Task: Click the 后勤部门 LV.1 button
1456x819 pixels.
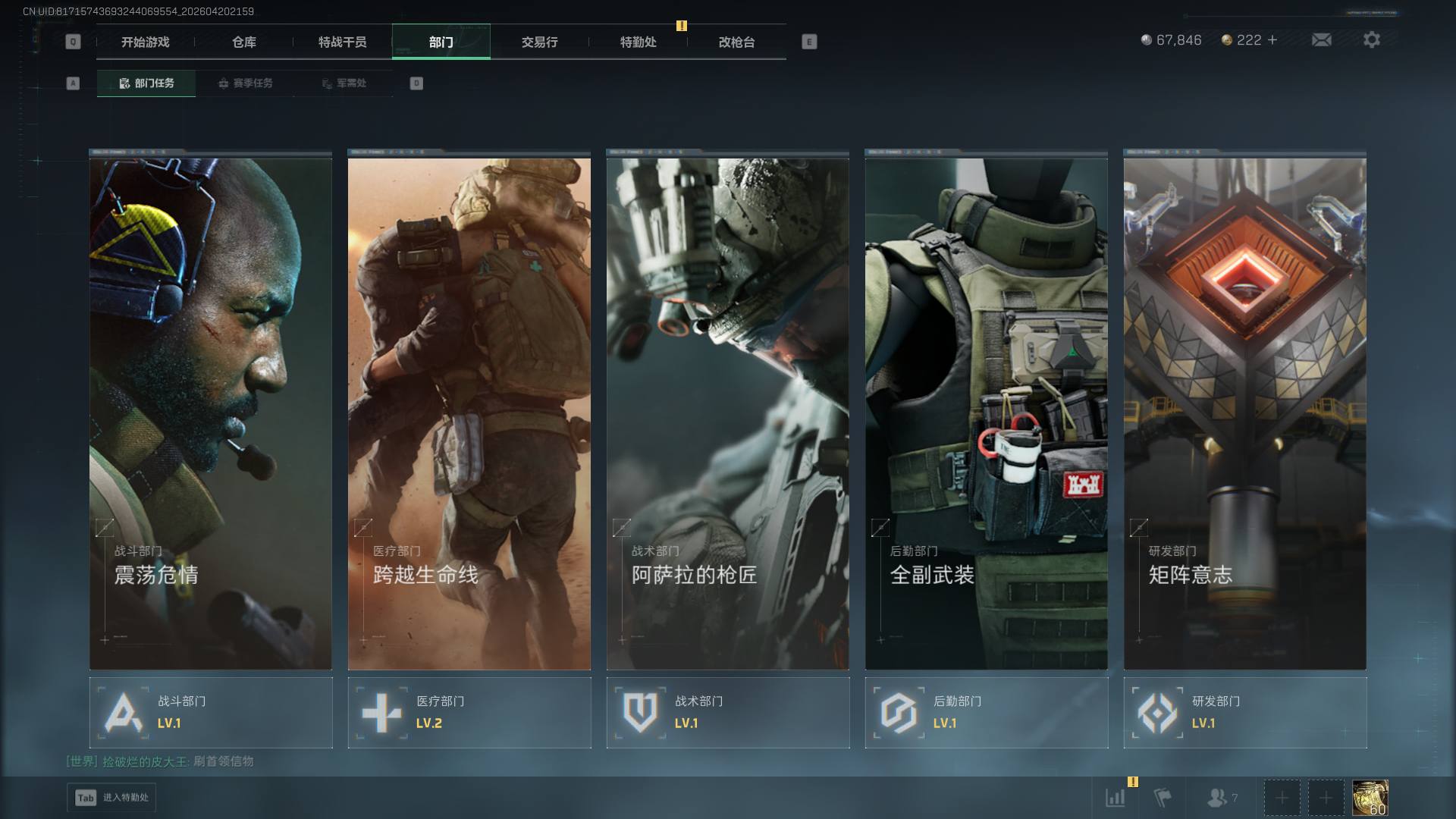Action: click(x=986, y=713)
